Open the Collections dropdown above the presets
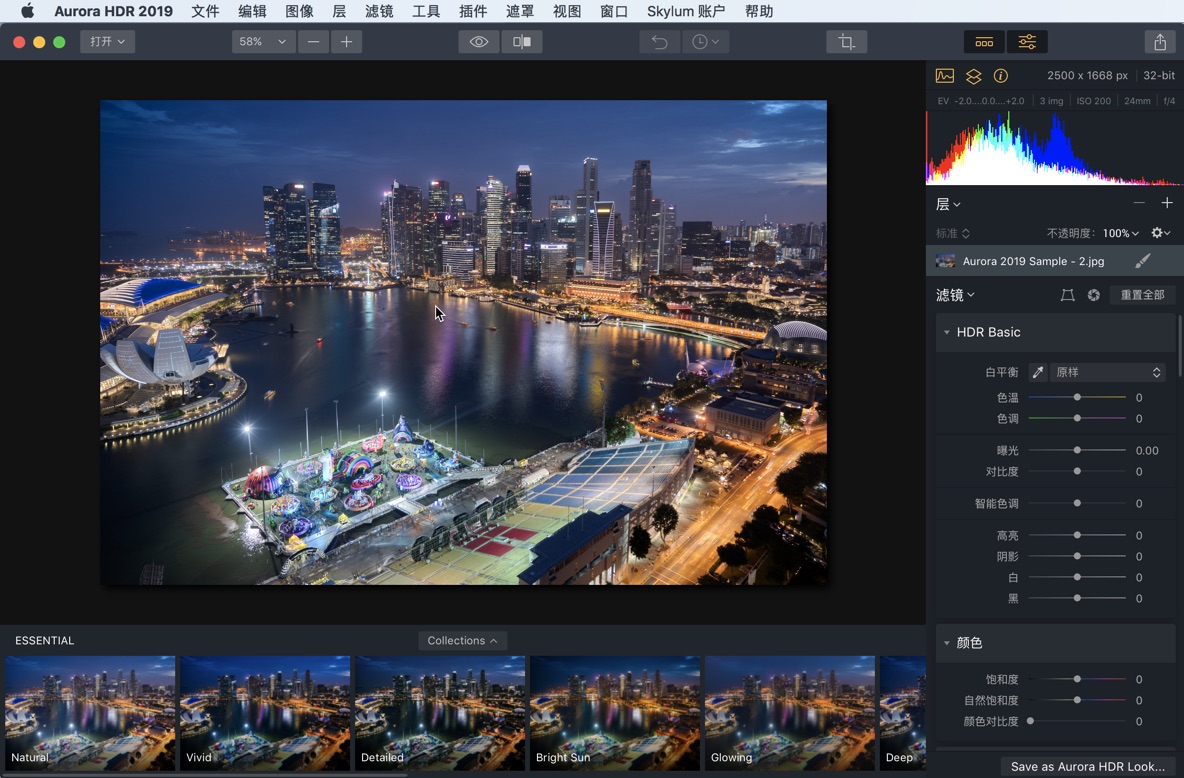The height and width of the screenshot is (778, 1184). 462,640
